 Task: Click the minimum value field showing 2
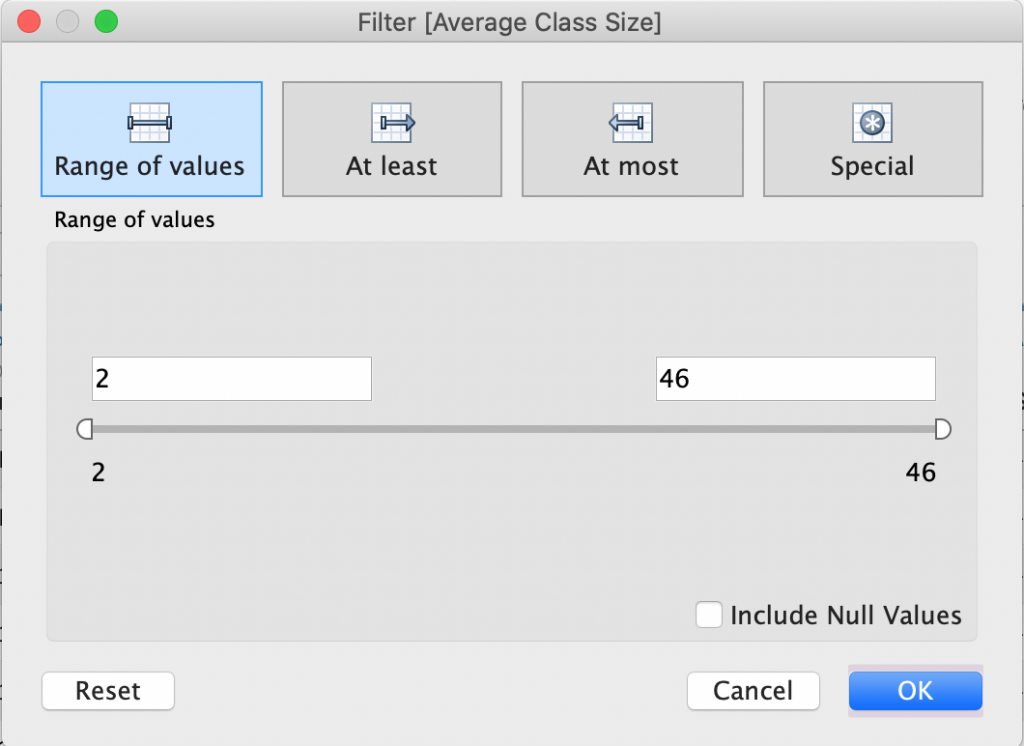click(x=231, y=379)
